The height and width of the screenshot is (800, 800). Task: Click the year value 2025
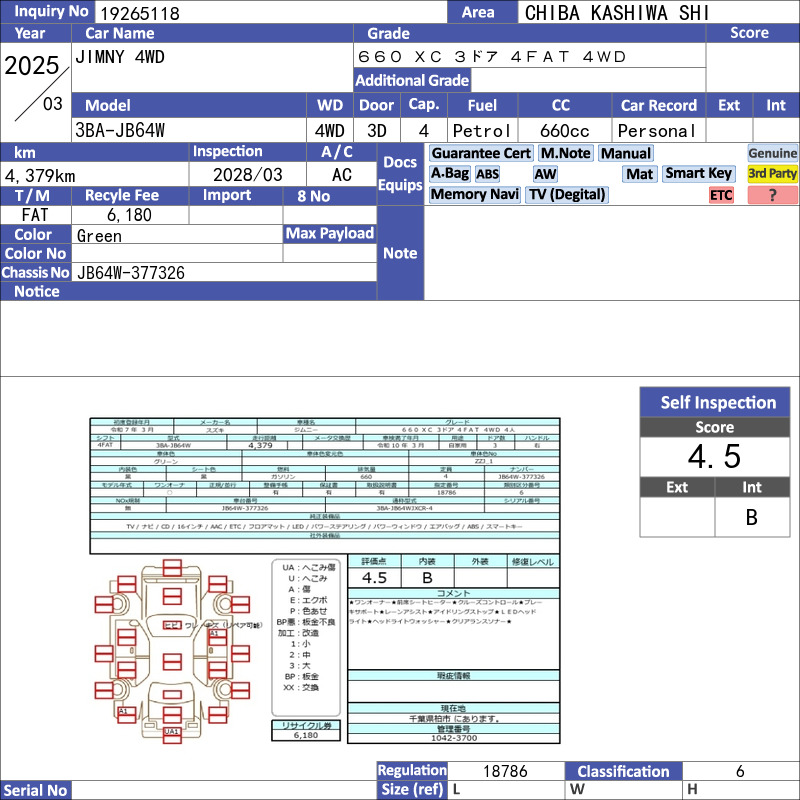pos(32,65)
